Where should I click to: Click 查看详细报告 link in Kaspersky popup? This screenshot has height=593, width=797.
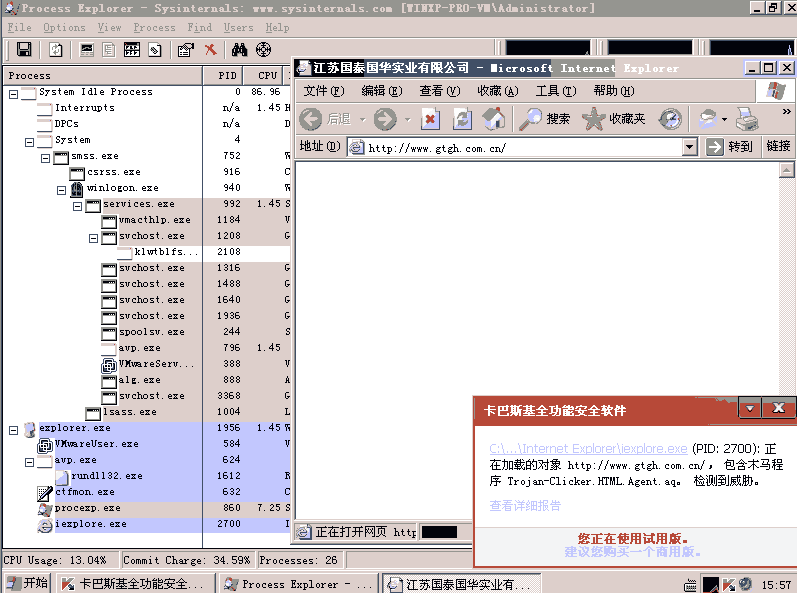(x=525, y=506)
